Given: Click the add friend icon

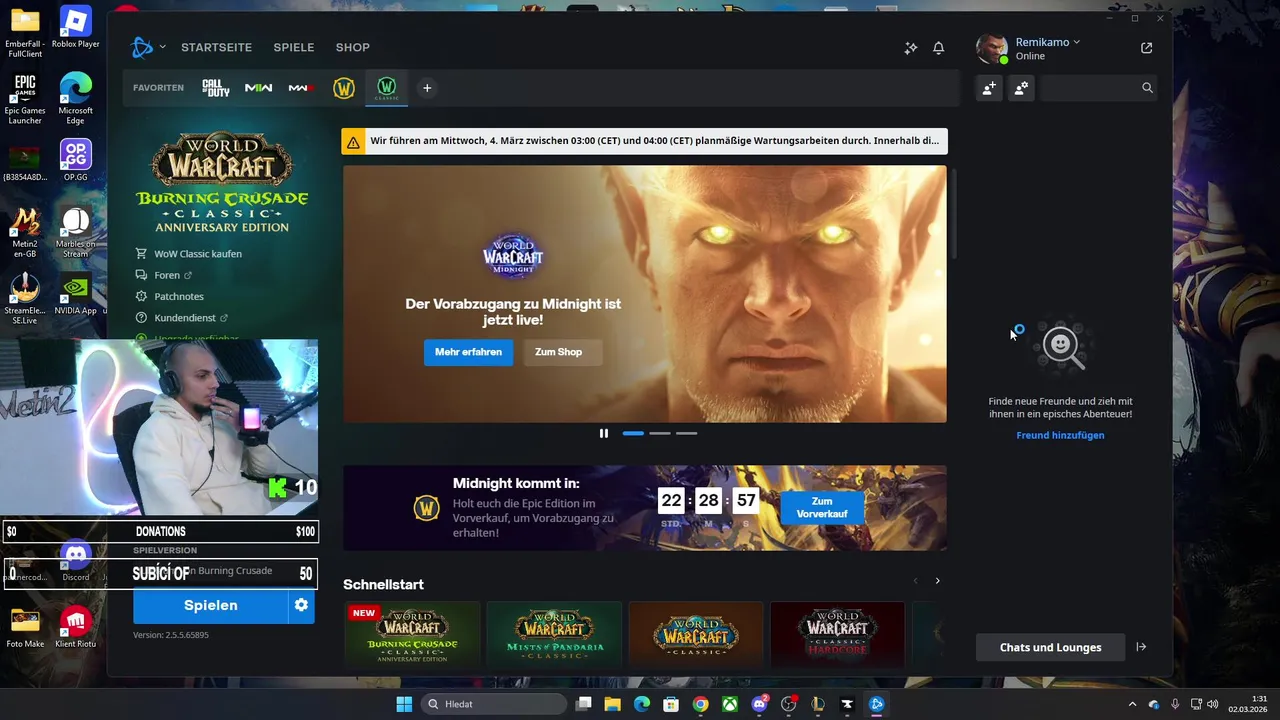Looking at the screenshot, I should tap(989, 88).
